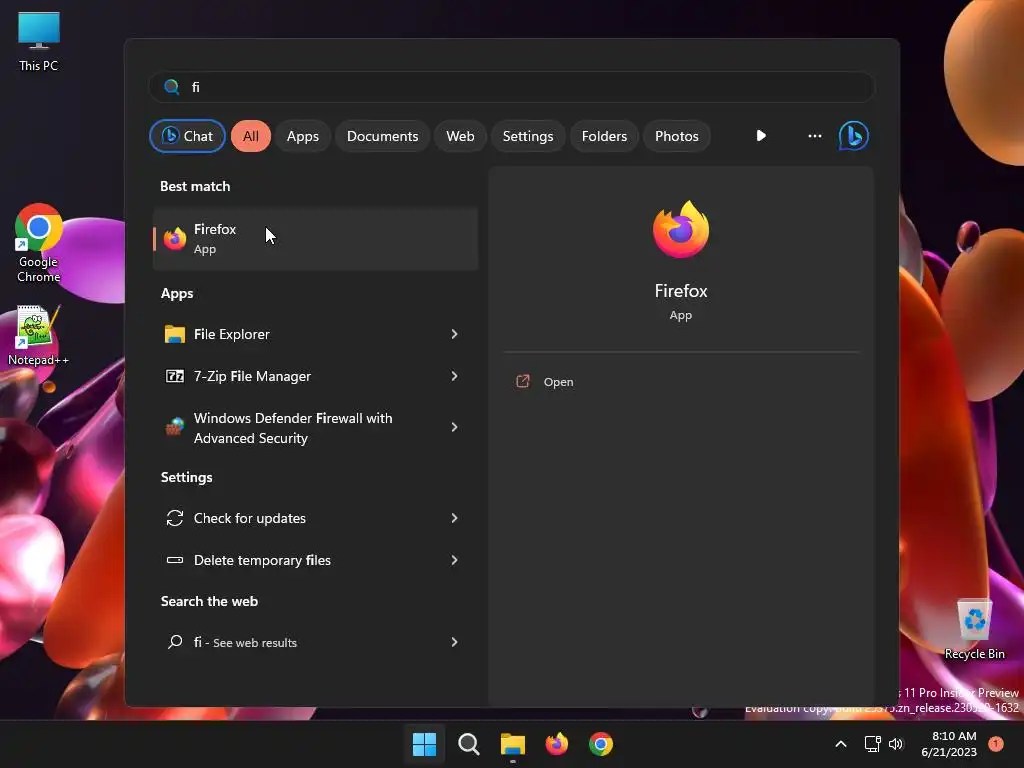Select File Explorer app result
The height and width of the screenshot is (768, 1024).
[315, 334]
